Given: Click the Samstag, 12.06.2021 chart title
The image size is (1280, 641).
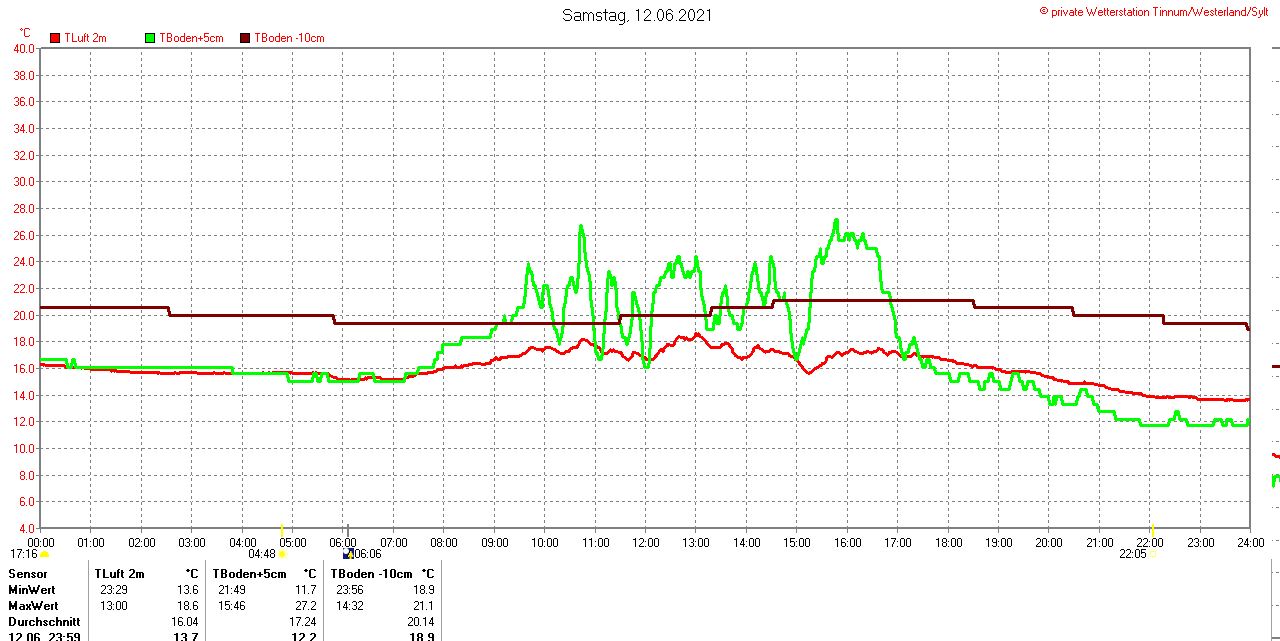Looking at the screenshot, I should [637, 15].
